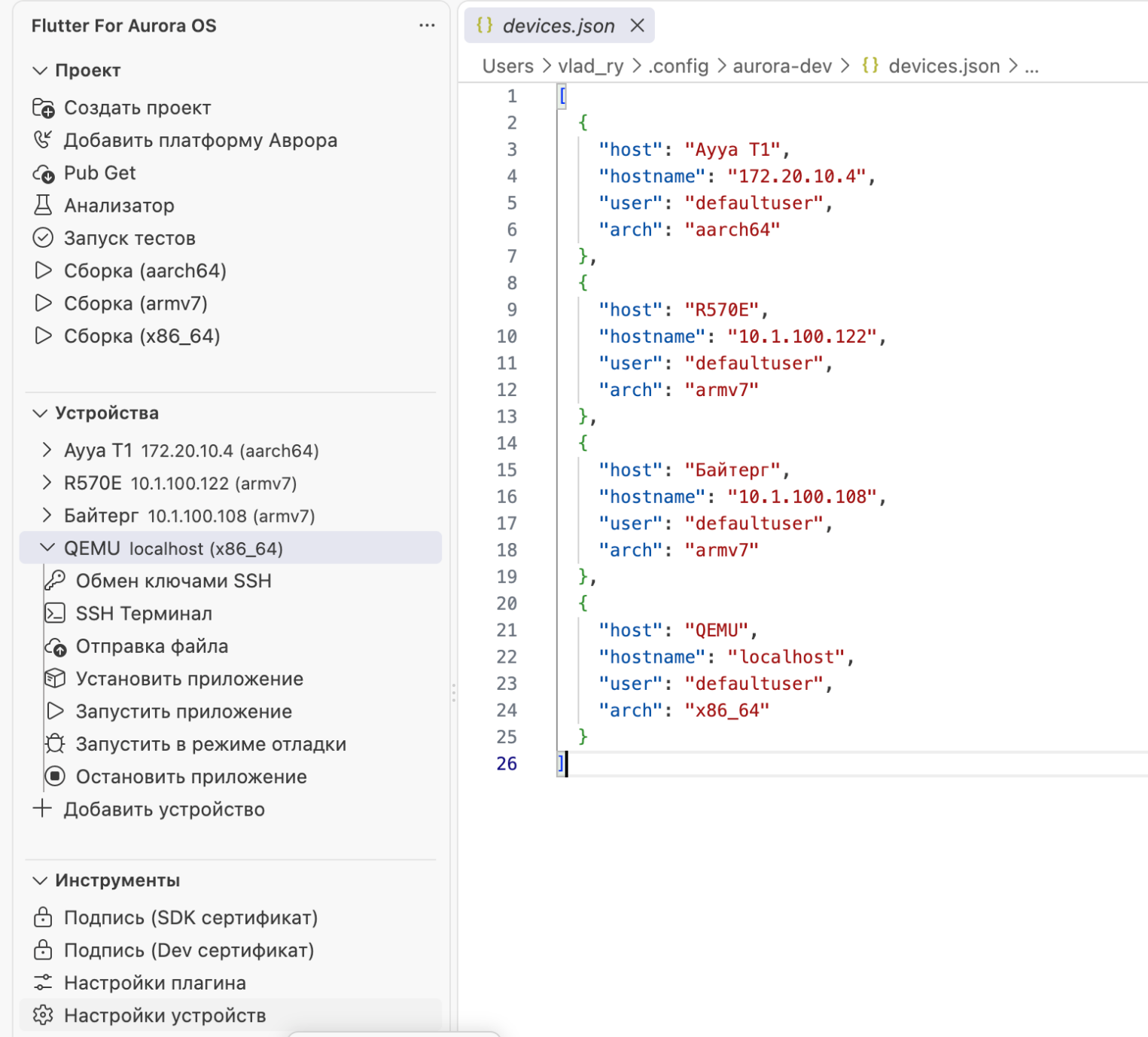Click the package icon for Установить приложение
The width and height of the screenshot is (1148, 1037).
coord(55,679)
